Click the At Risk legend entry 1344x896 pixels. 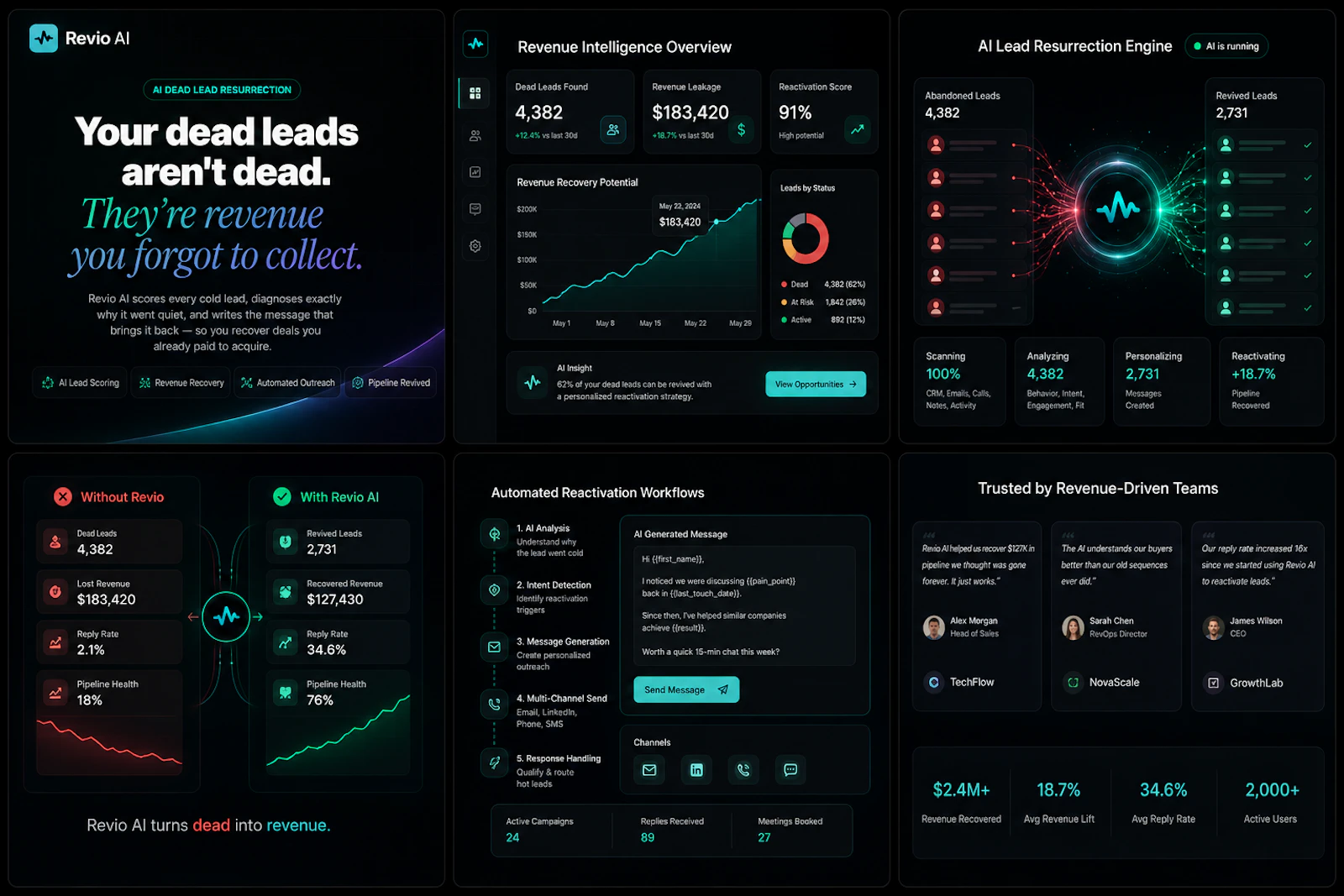(x=822, y=302)
